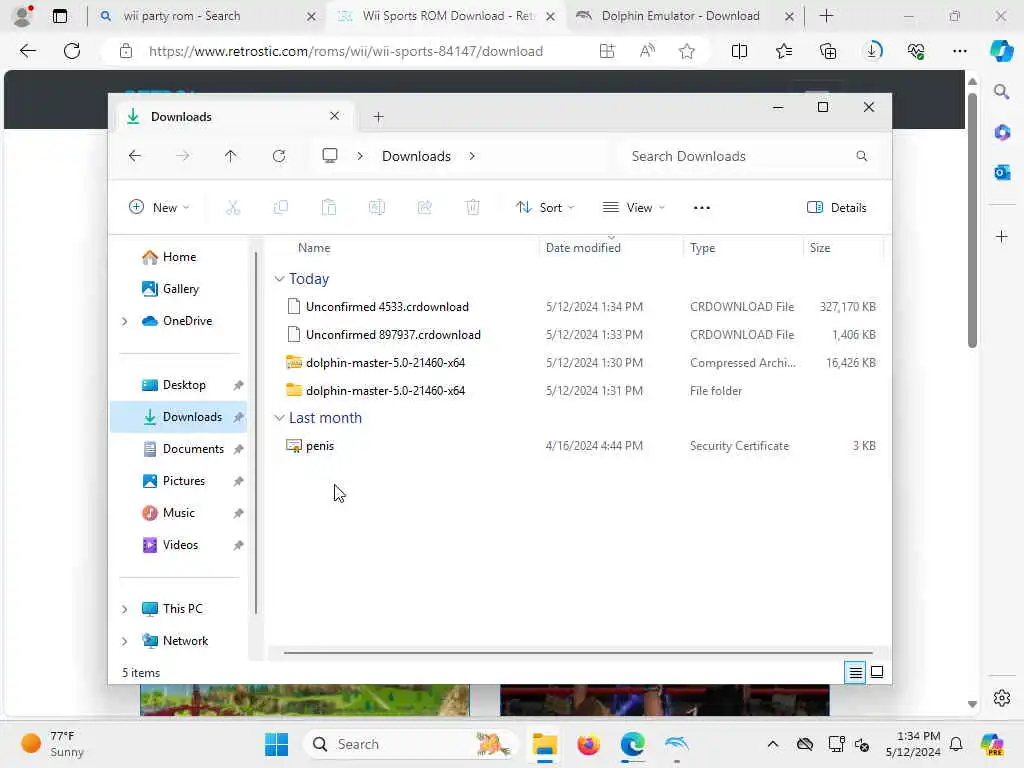Switch to the details list view icon

pos(856,672)
